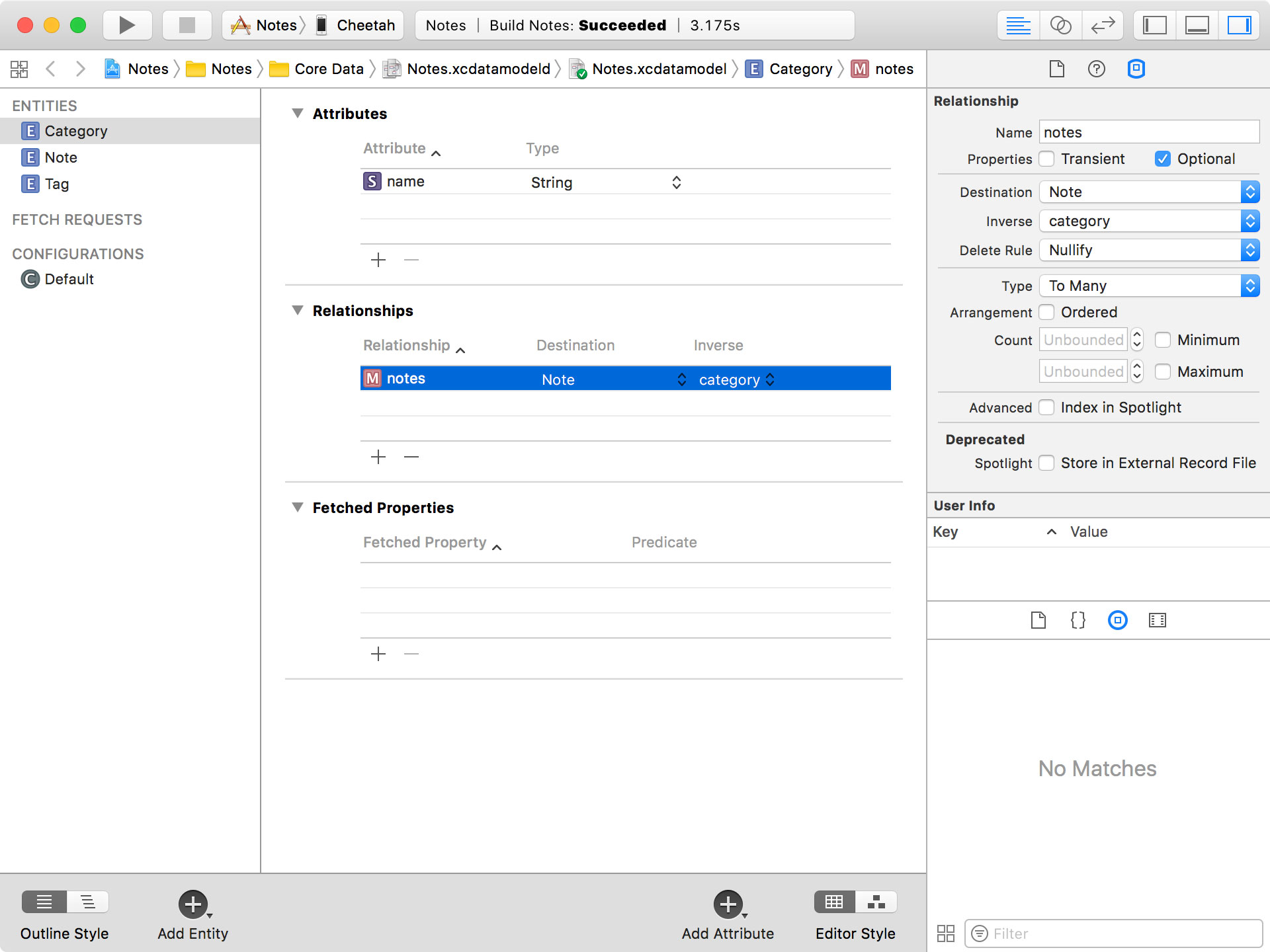The image size is (1270, 952).
Task: Hide the Navigator panel
Action: tap(1154, 25)
